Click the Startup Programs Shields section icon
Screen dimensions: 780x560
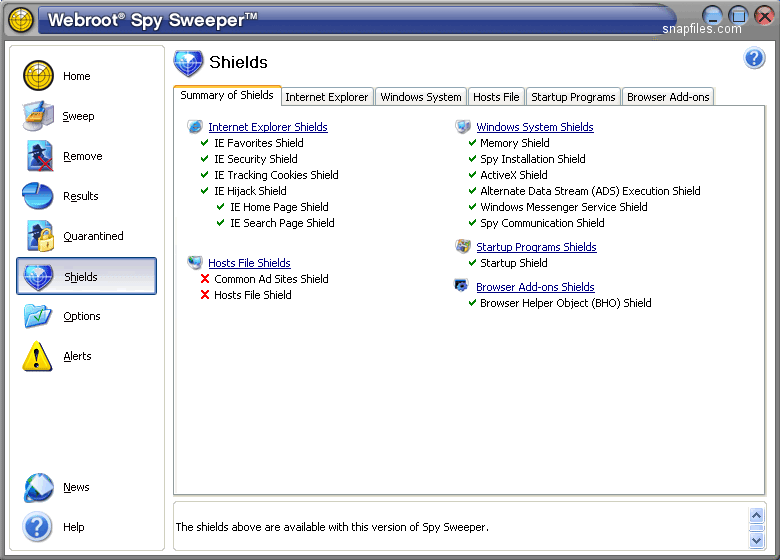pyautogui.click(x=463, y=246)
